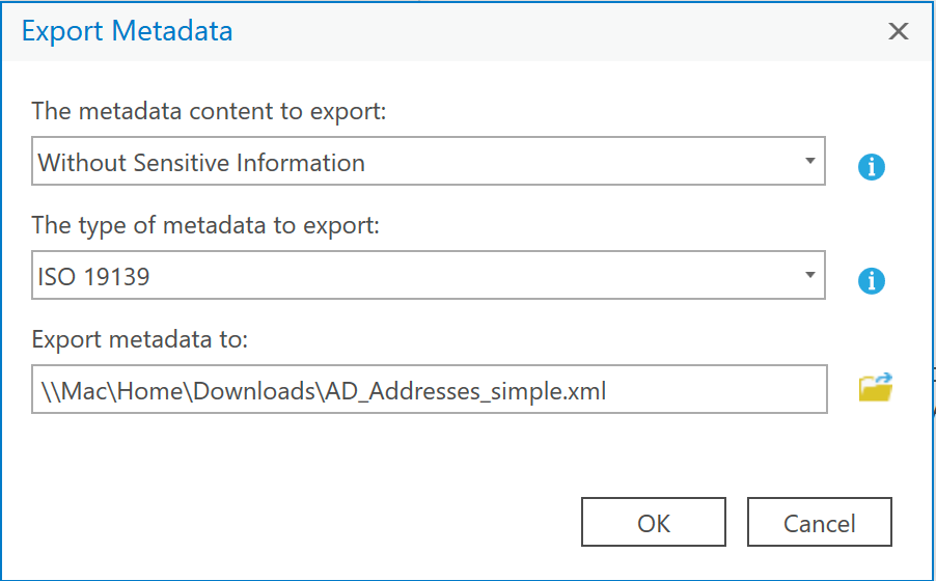Screen dimensions: 936x582
Task: Click info icon beside metadata type dropdown
Action: (871, 282)
